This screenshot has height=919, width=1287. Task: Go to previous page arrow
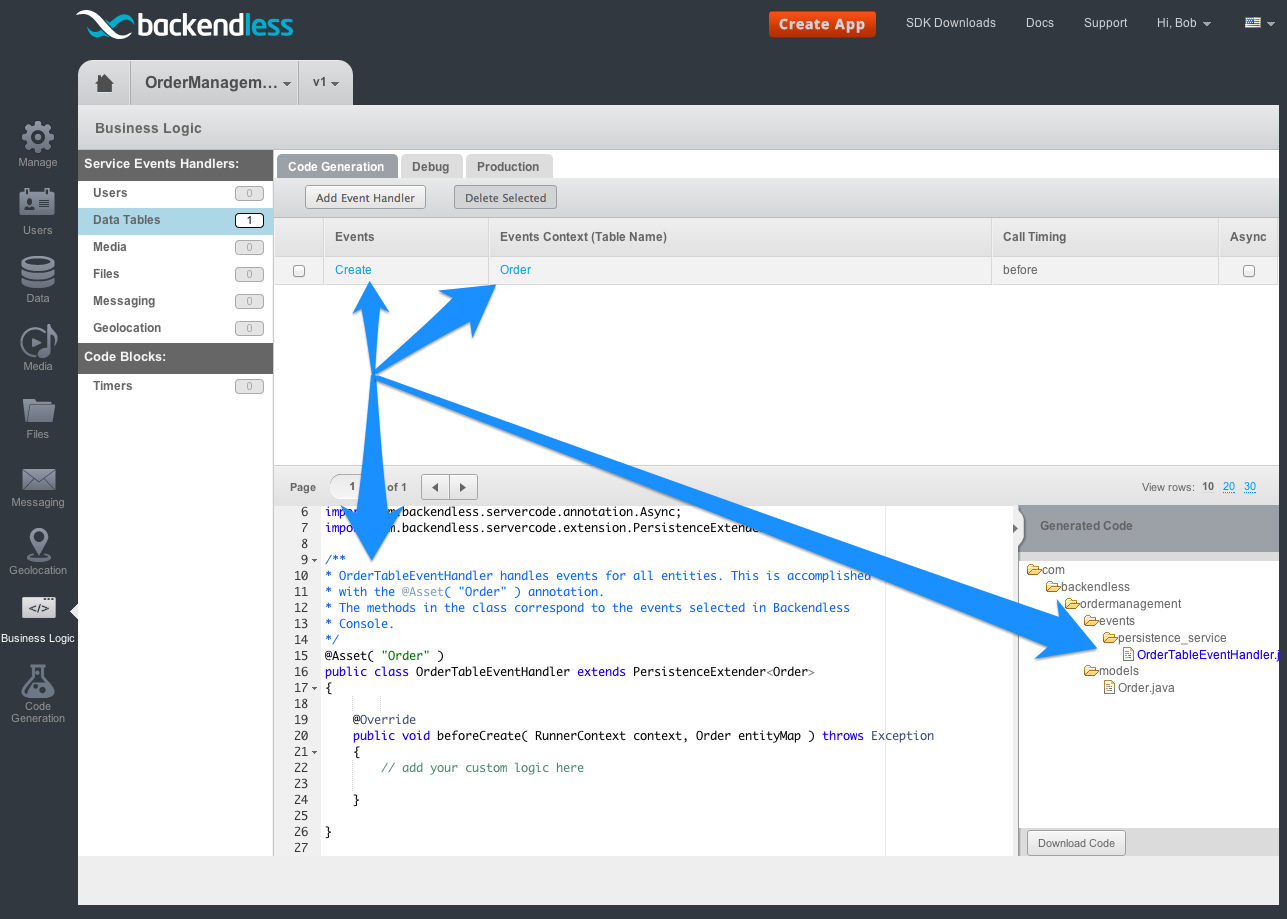435,487
